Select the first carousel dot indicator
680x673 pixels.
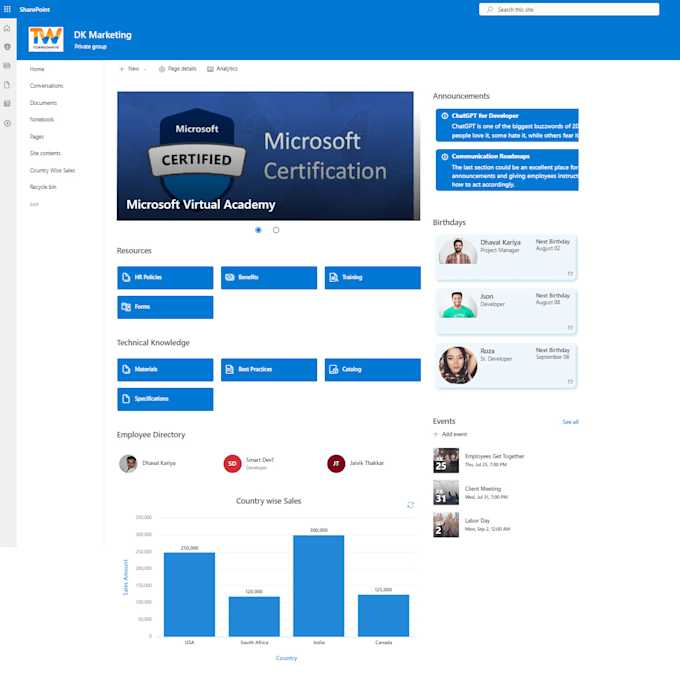click(x=258, y=230)
